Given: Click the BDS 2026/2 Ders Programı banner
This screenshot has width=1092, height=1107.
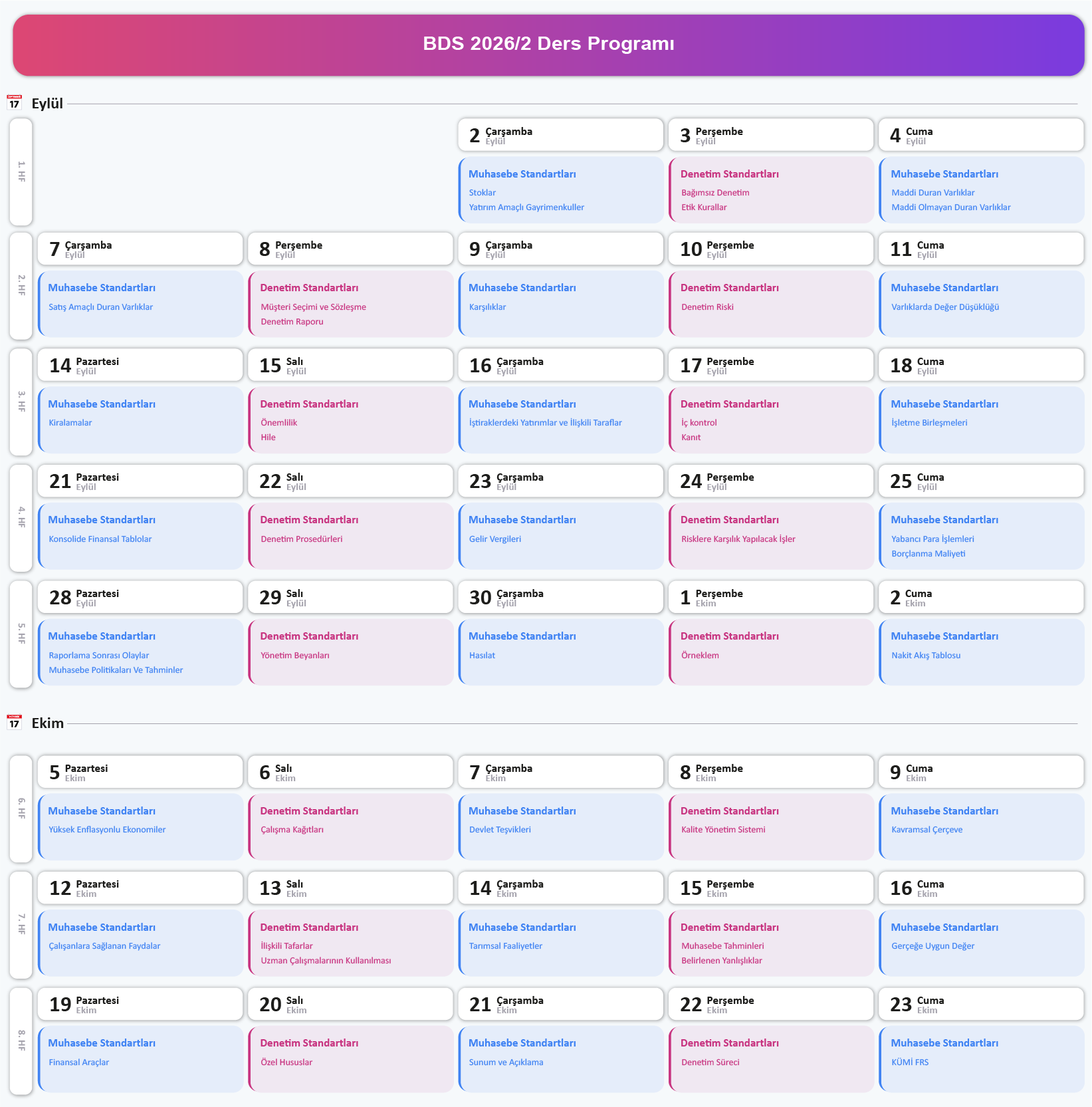Looking at the screenshot, I should pos(548,45).
